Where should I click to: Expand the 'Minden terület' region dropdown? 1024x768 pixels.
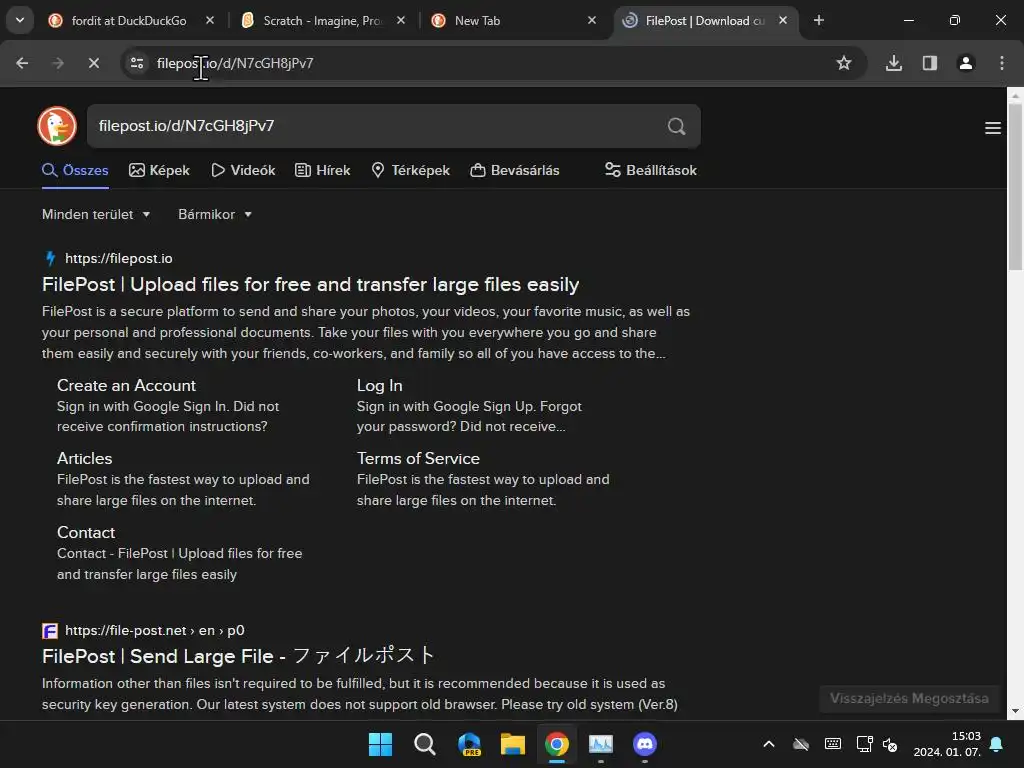pos(96,214)
